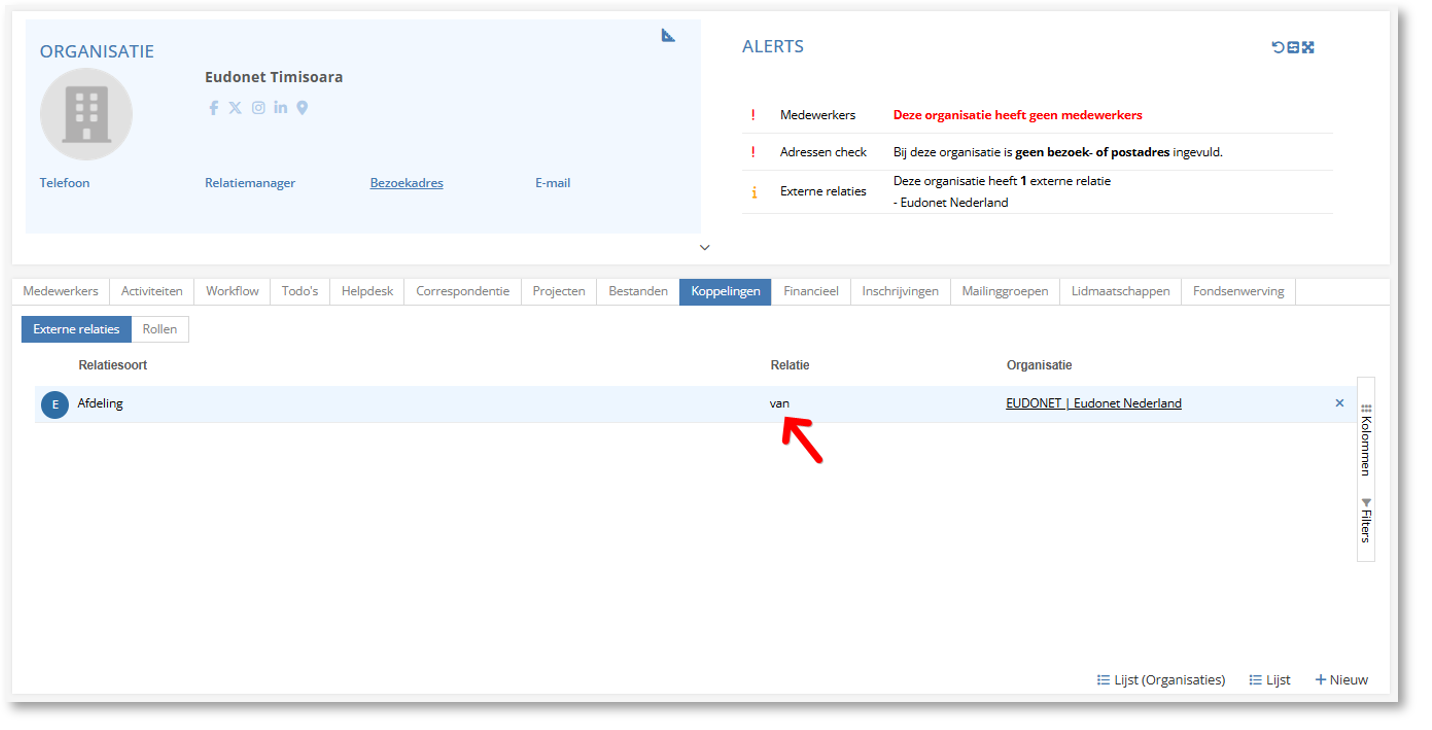This screenshot has width=1432, height=730.
Task: Switch to the Rollen sub-tab
Action: [160, 329]
